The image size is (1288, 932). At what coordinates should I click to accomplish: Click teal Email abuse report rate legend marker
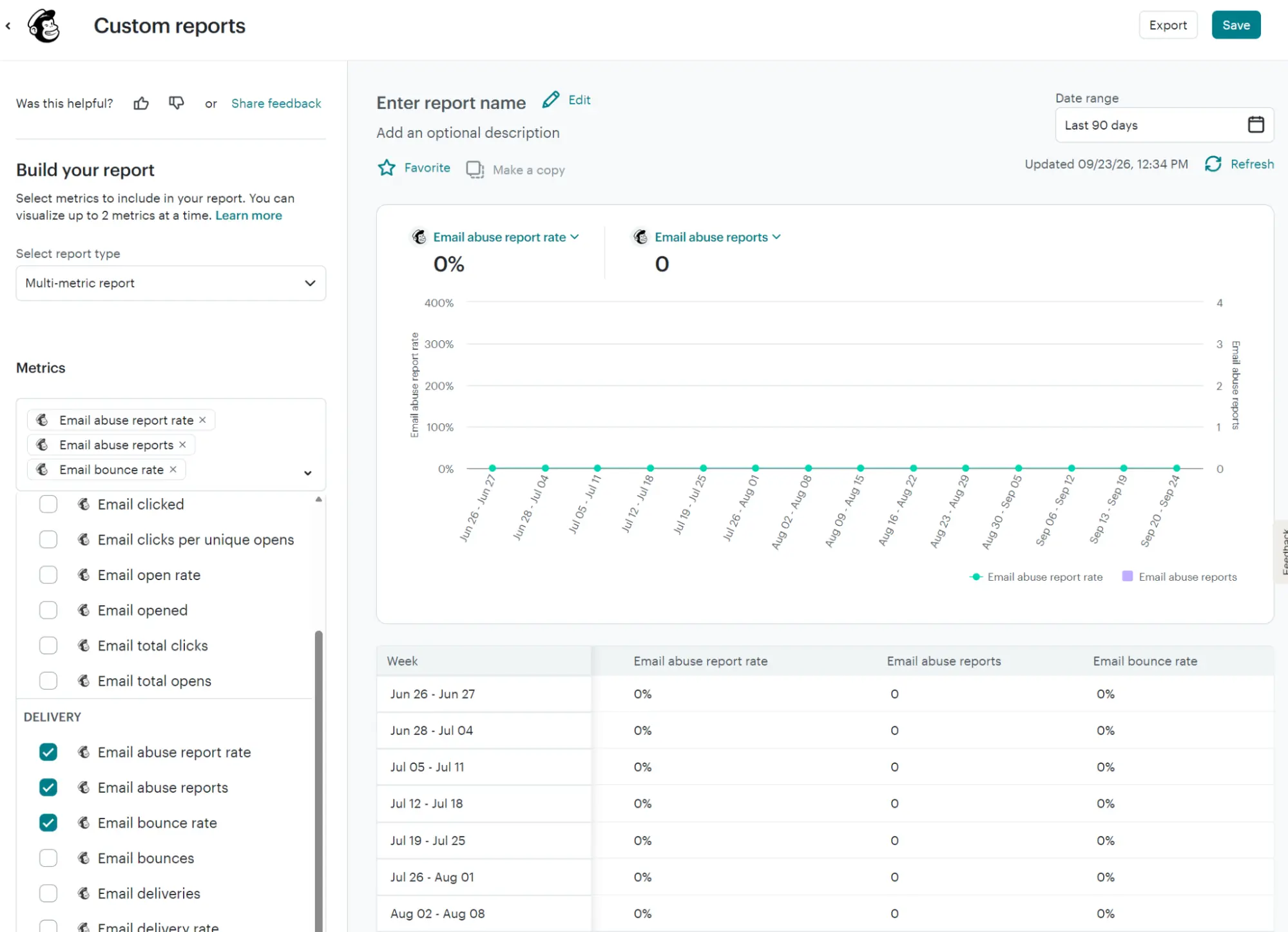coord(976,577)
